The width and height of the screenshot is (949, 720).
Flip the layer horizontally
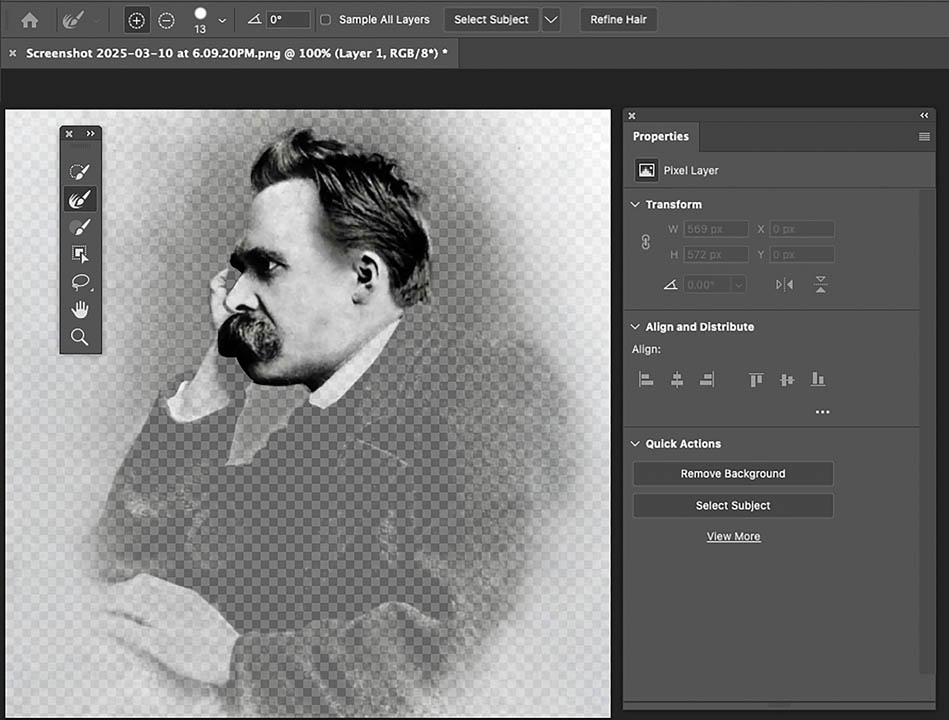[784, 284]
